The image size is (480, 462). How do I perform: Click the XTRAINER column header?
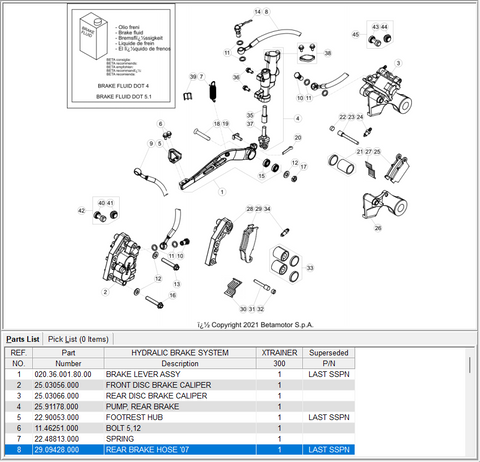click(x=279, y=353)
